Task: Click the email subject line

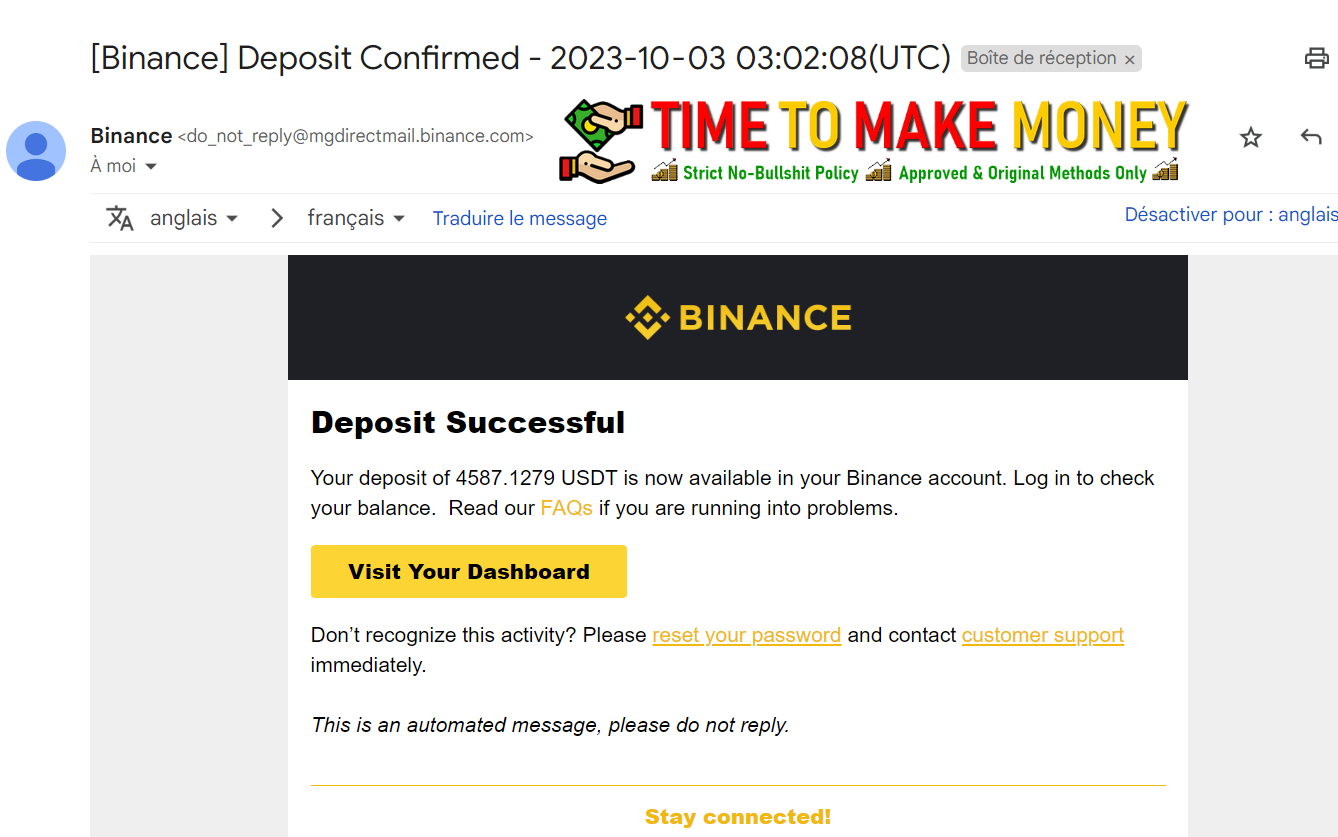Action: click(x=520, y=58)
